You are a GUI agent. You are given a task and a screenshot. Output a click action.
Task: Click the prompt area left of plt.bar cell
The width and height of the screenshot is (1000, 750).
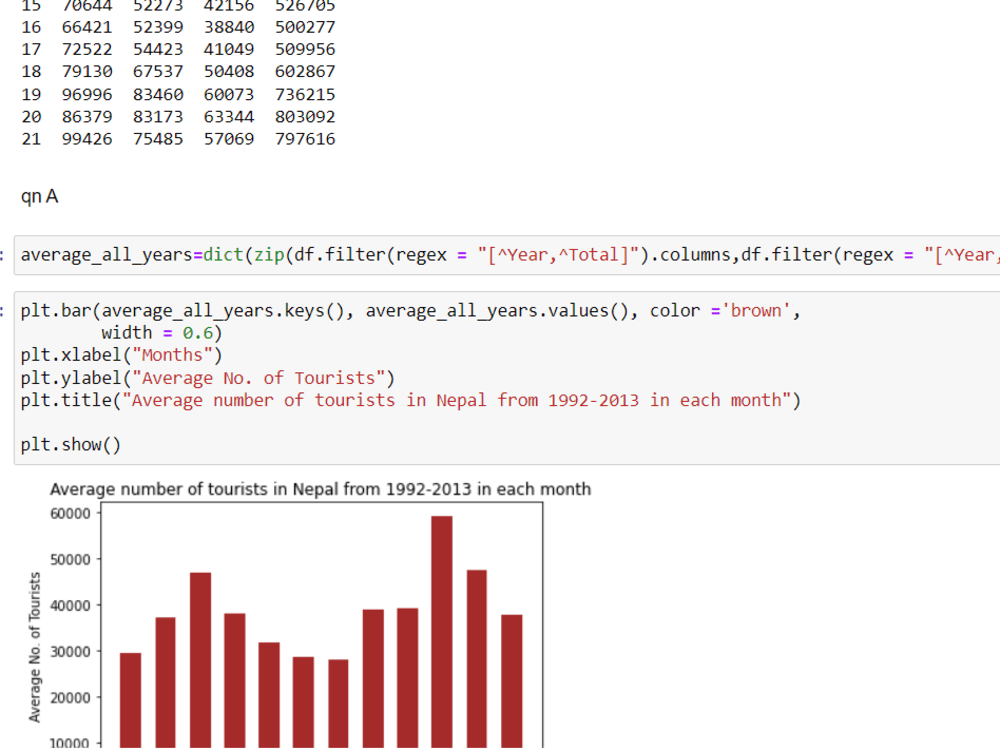6,310
